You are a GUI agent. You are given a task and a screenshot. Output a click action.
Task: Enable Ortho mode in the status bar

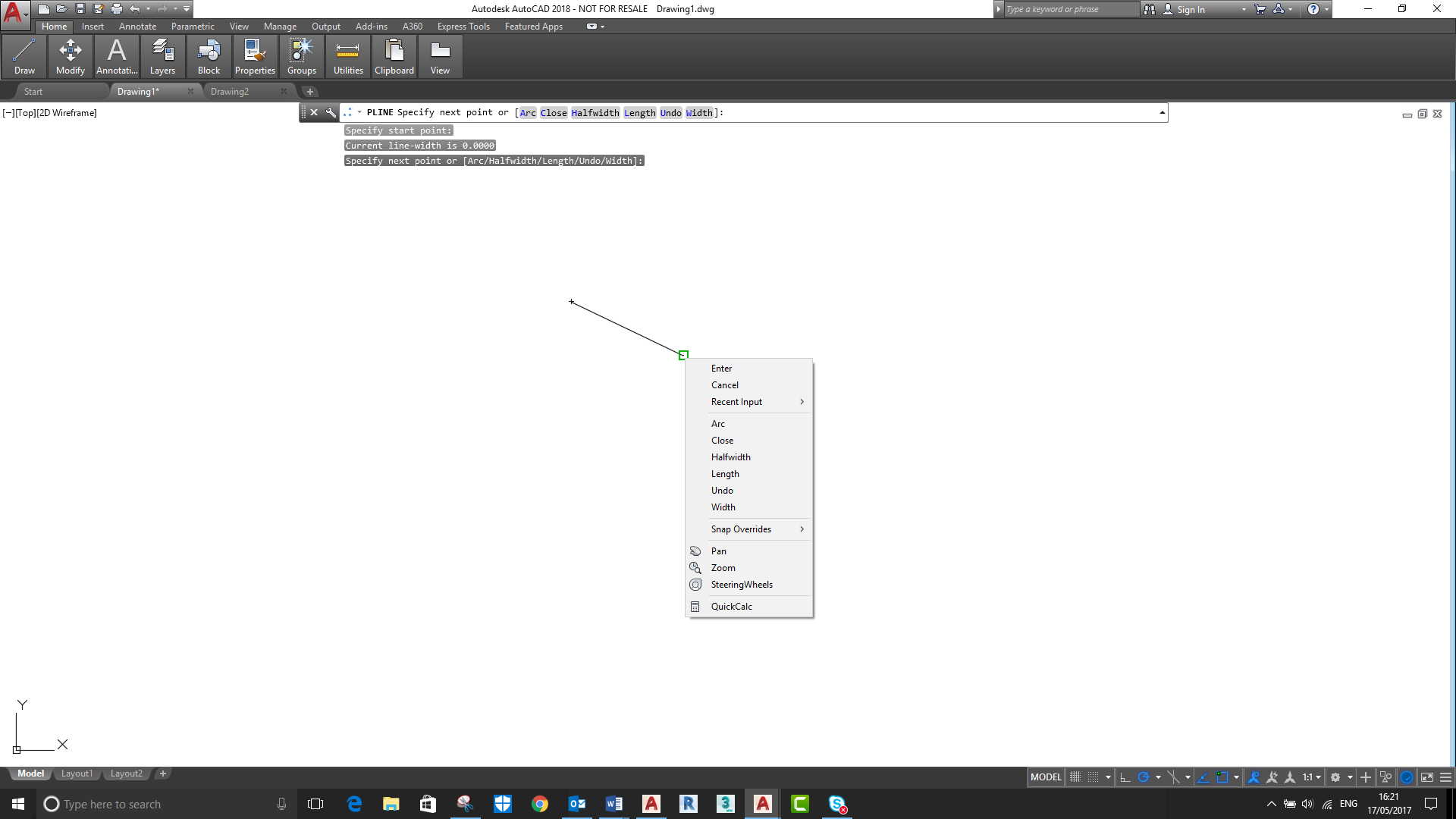coord(1125,777)
